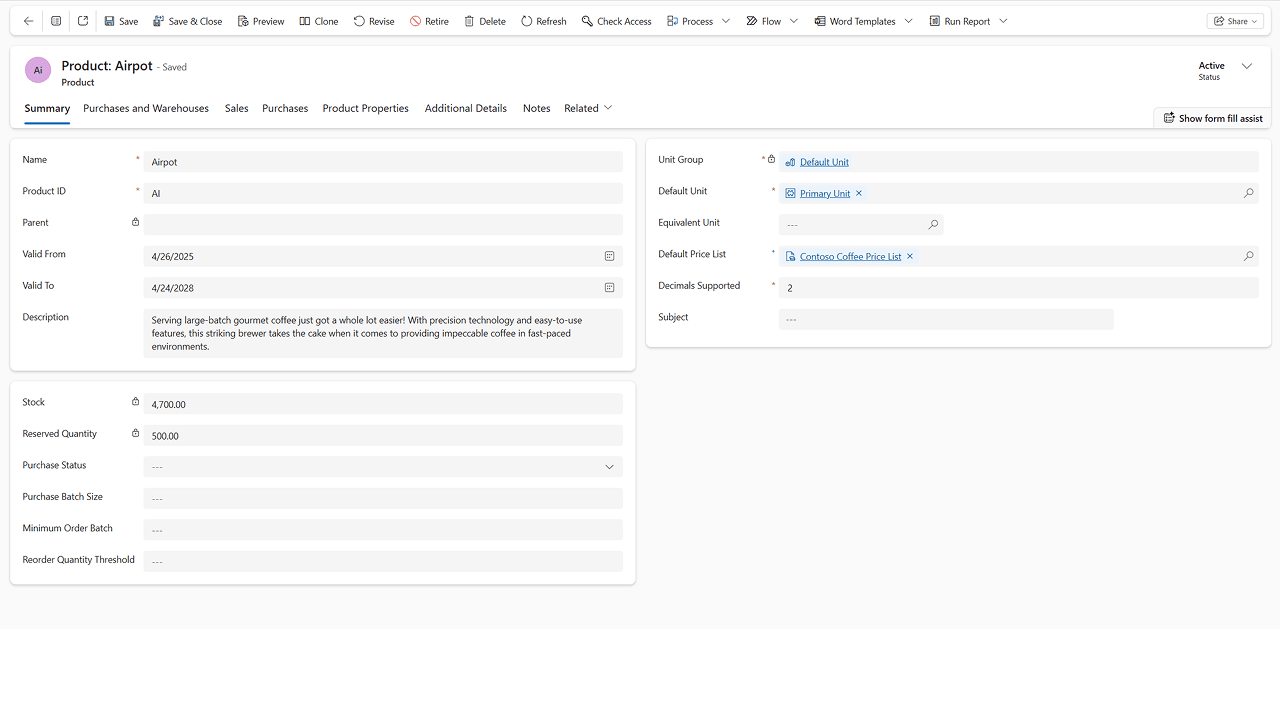Click Save & Close

(x=187, y=20)
